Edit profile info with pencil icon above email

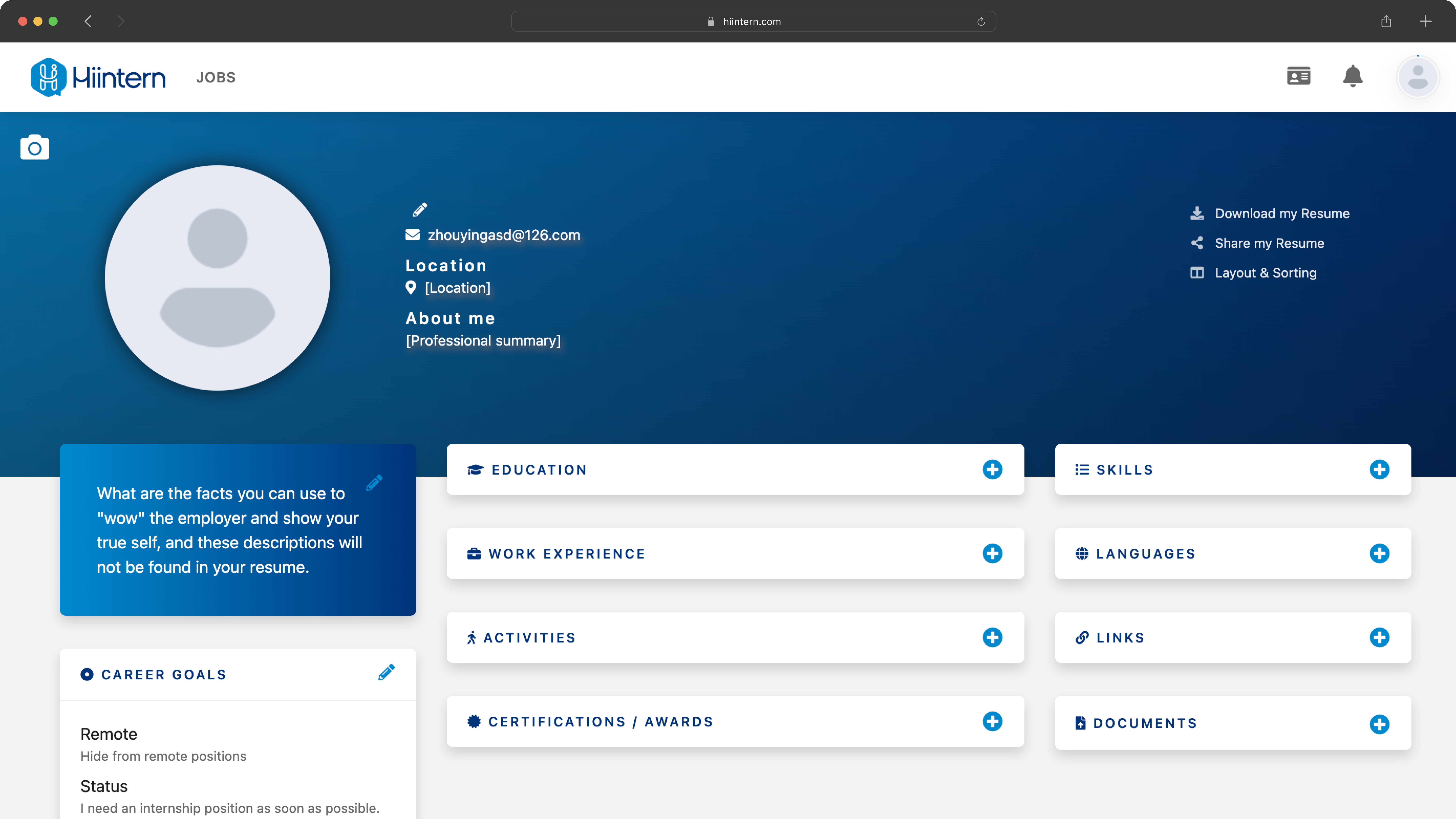click(420, 210)
